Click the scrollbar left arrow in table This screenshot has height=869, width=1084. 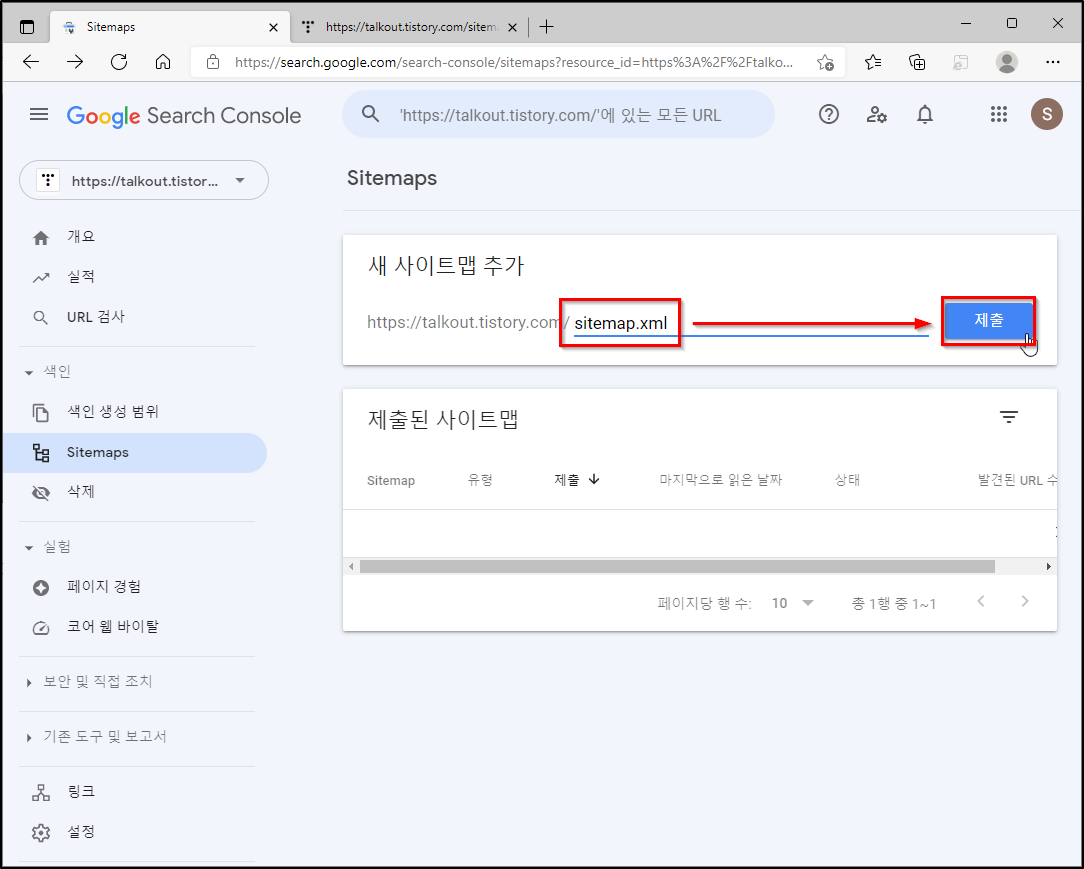pos(351,567)
